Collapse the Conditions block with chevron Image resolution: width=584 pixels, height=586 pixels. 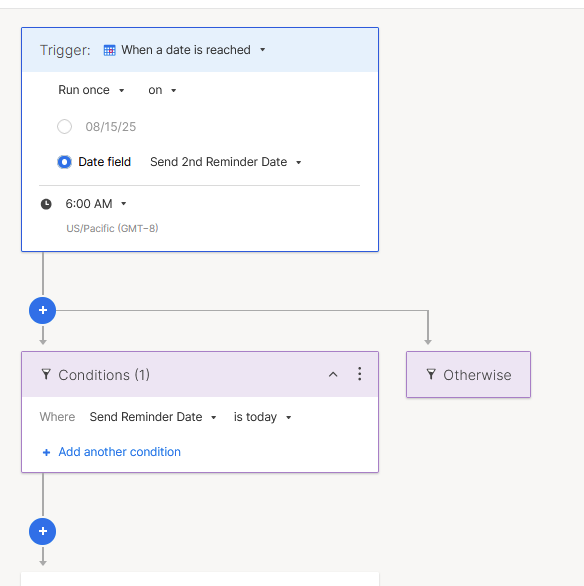(x=333, y=374)
